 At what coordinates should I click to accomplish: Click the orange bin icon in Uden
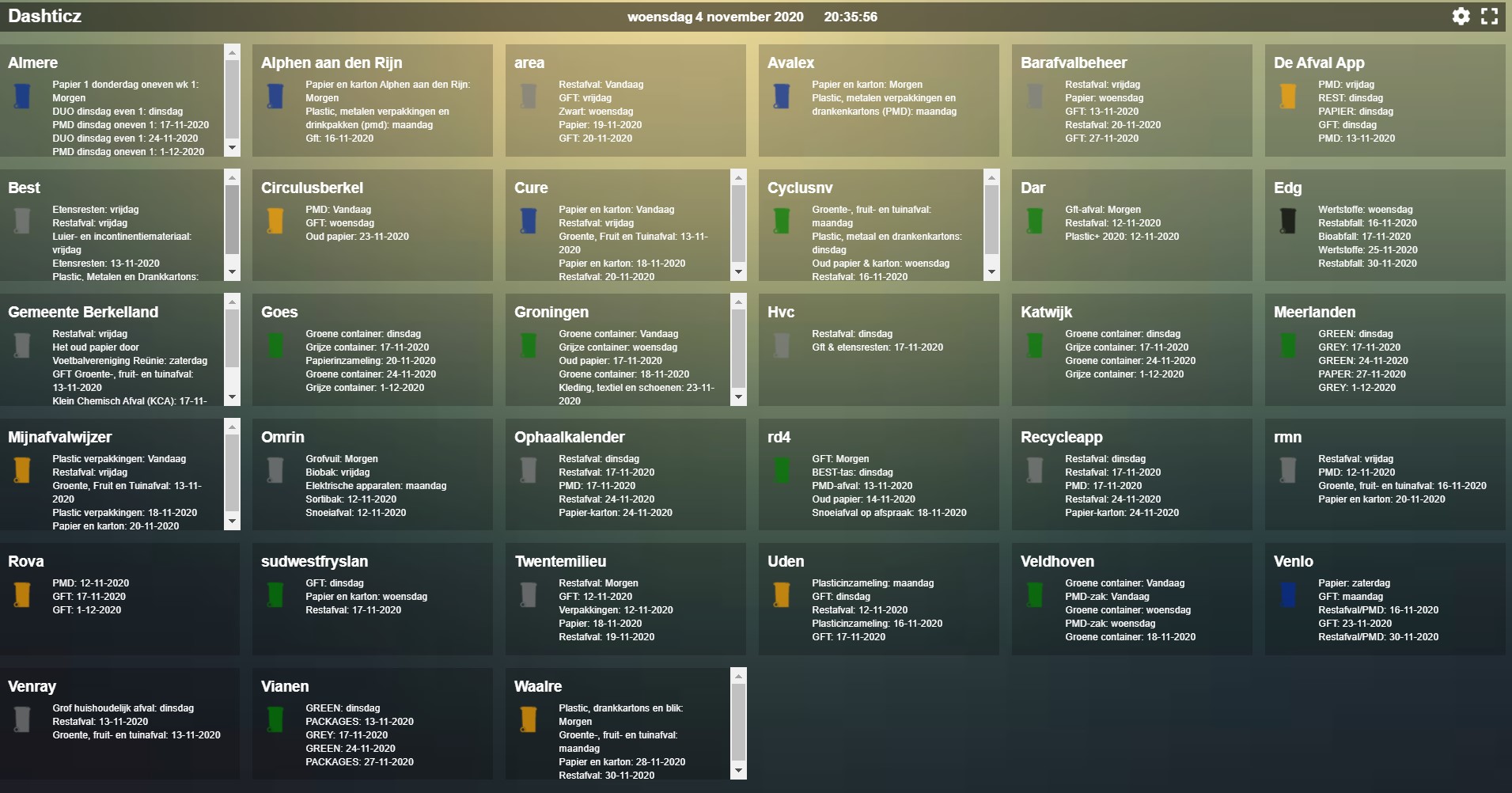click(x=782, y=594)
